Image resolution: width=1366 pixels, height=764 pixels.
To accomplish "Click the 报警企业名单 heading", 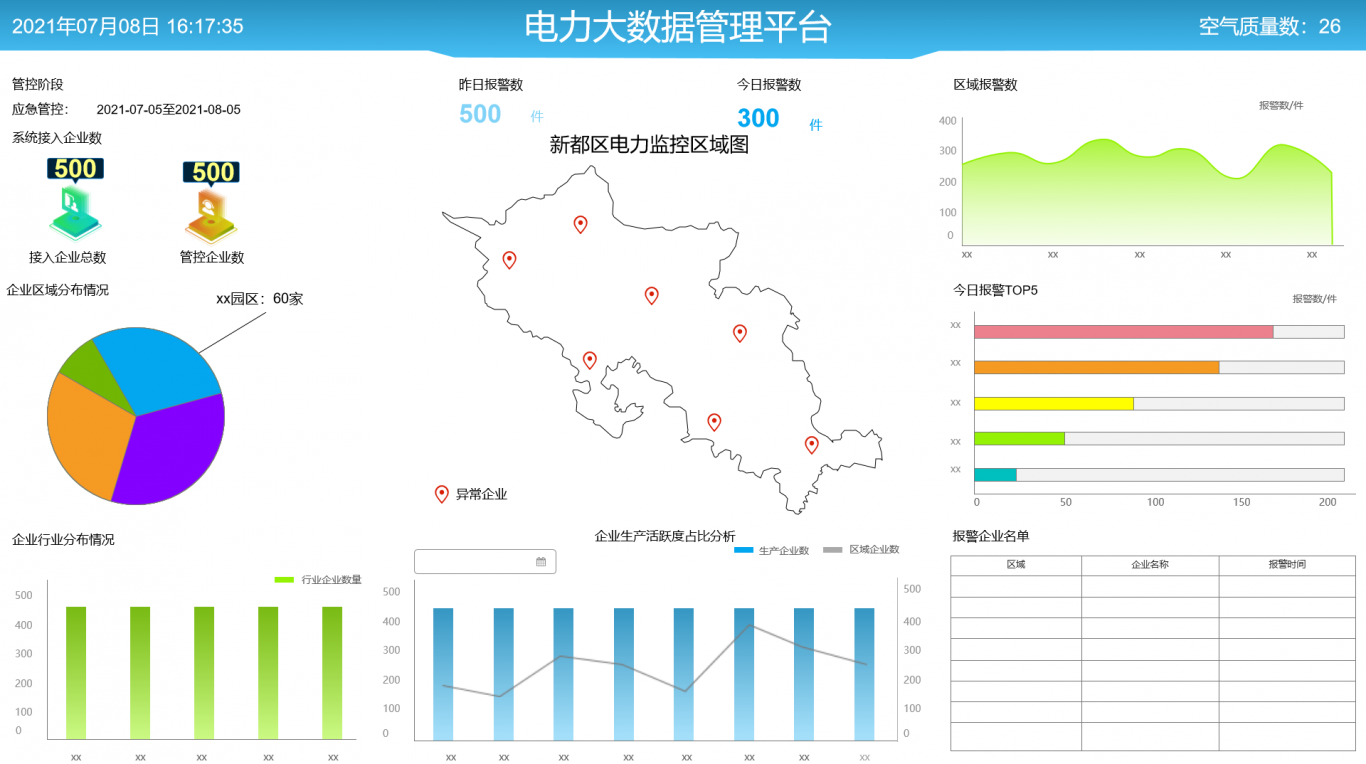I will [x=991, y=537].
